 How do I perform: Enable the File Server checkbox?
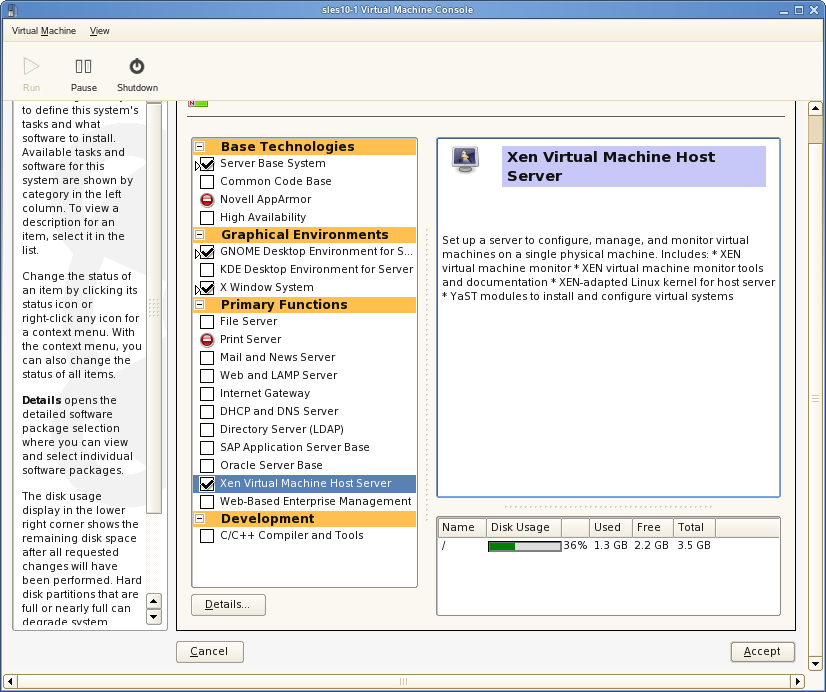pos(207,322)
